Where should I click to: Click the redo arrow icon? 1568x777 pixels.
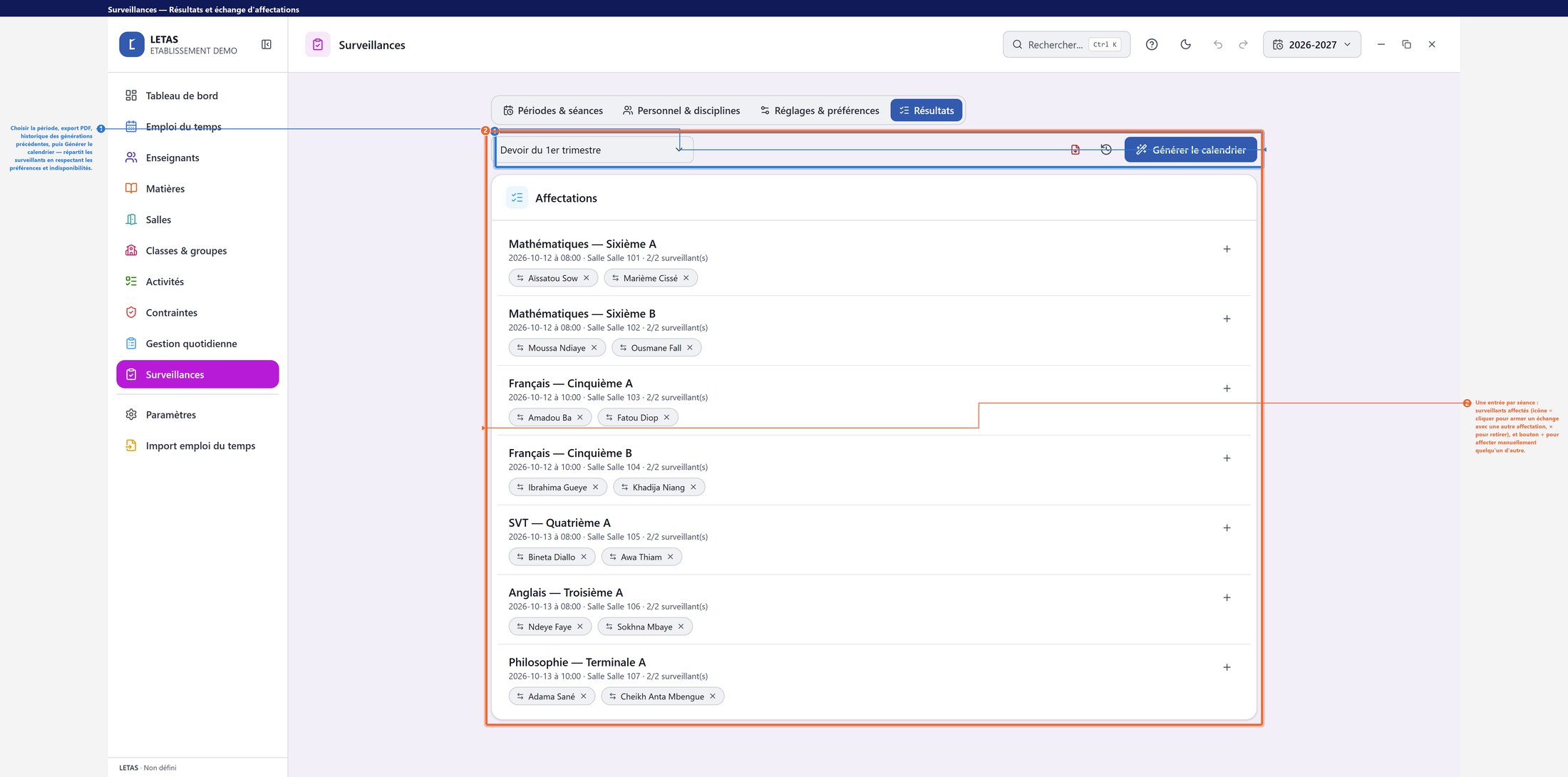click(1243, 44)
